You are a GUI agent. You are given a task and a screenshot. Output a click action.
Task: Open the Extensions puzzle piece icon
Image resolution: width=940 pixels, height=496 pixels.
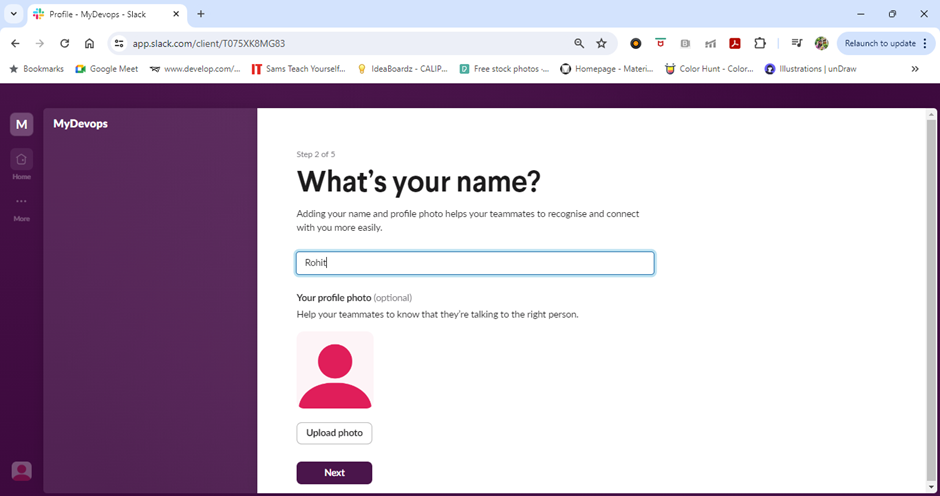tap(760, 43)
